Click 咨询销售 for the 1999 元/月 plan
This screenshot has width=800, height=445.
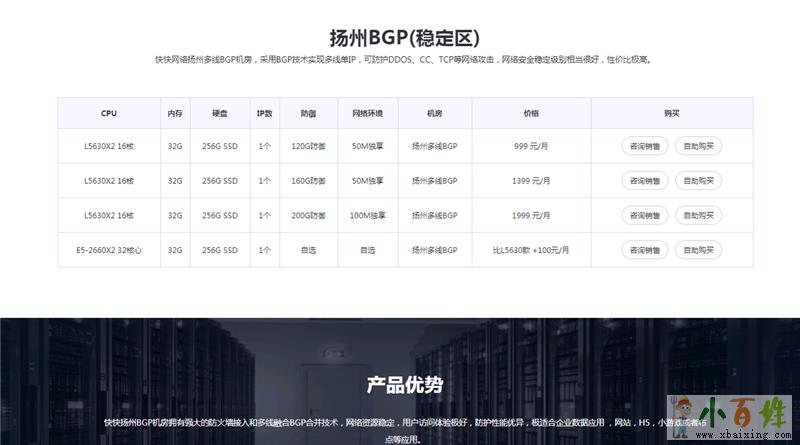(x=644, y=215)
